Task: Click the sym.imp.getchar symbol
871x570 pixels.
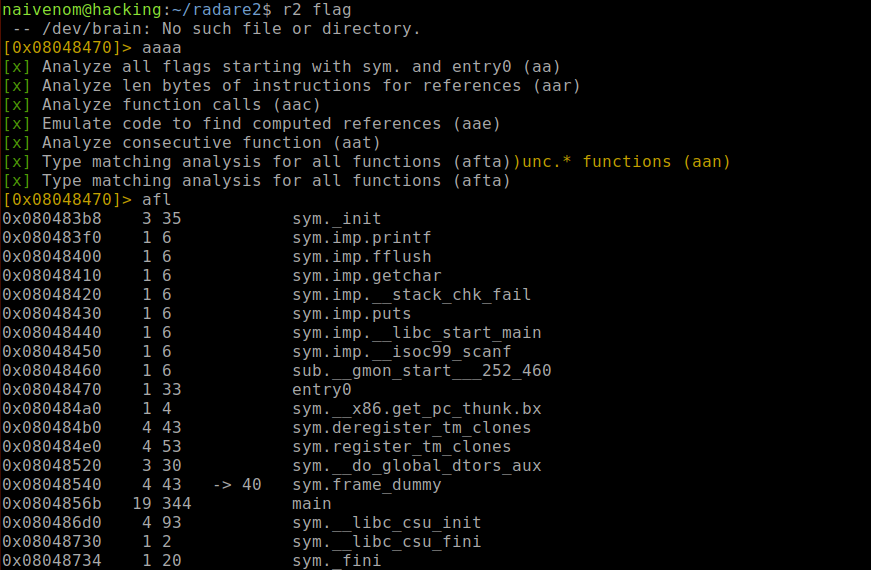Action: [366, 276]
